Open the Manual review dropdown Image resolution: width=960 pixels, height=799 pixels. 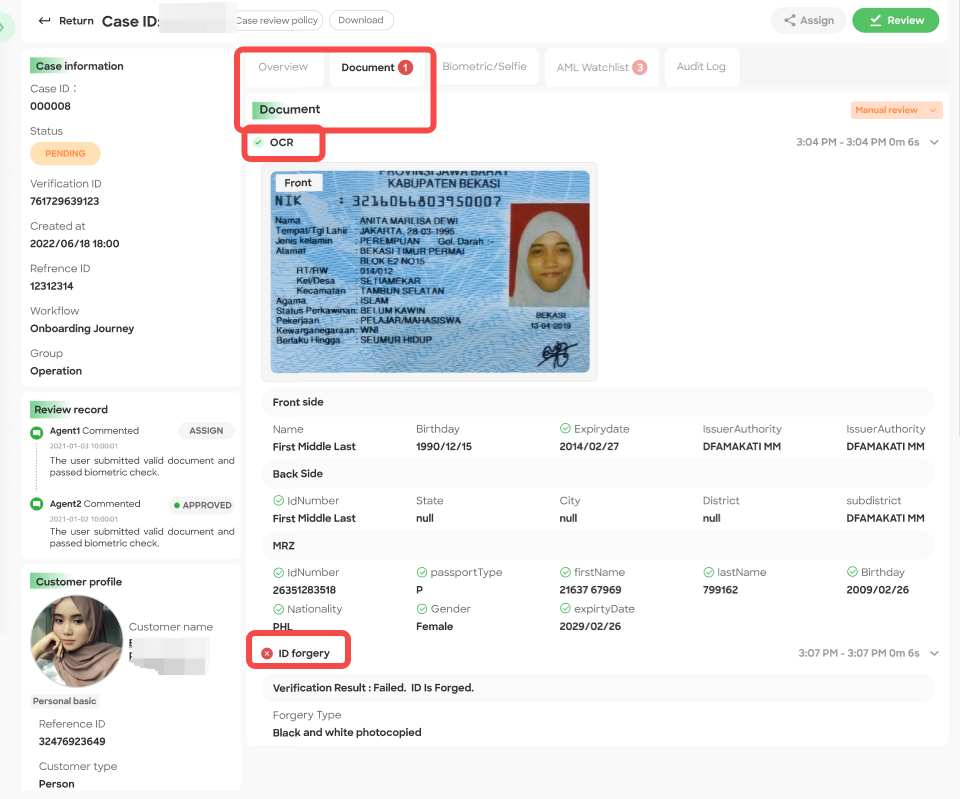896,110
